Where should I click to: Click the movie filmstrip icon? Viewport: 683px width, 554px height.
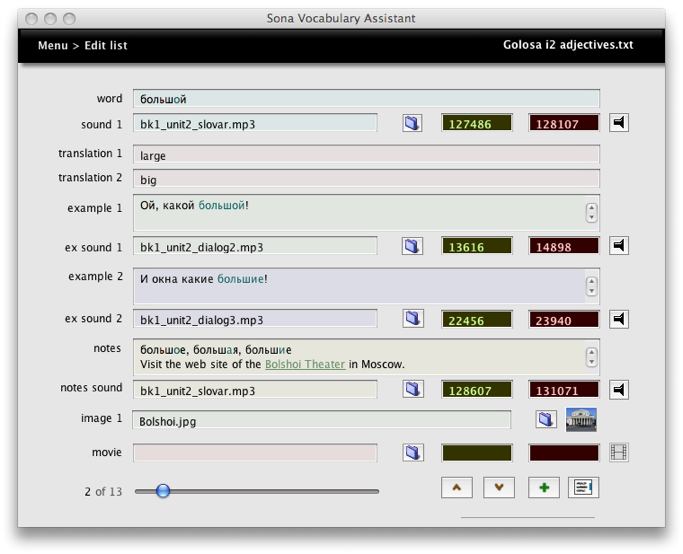619,453
